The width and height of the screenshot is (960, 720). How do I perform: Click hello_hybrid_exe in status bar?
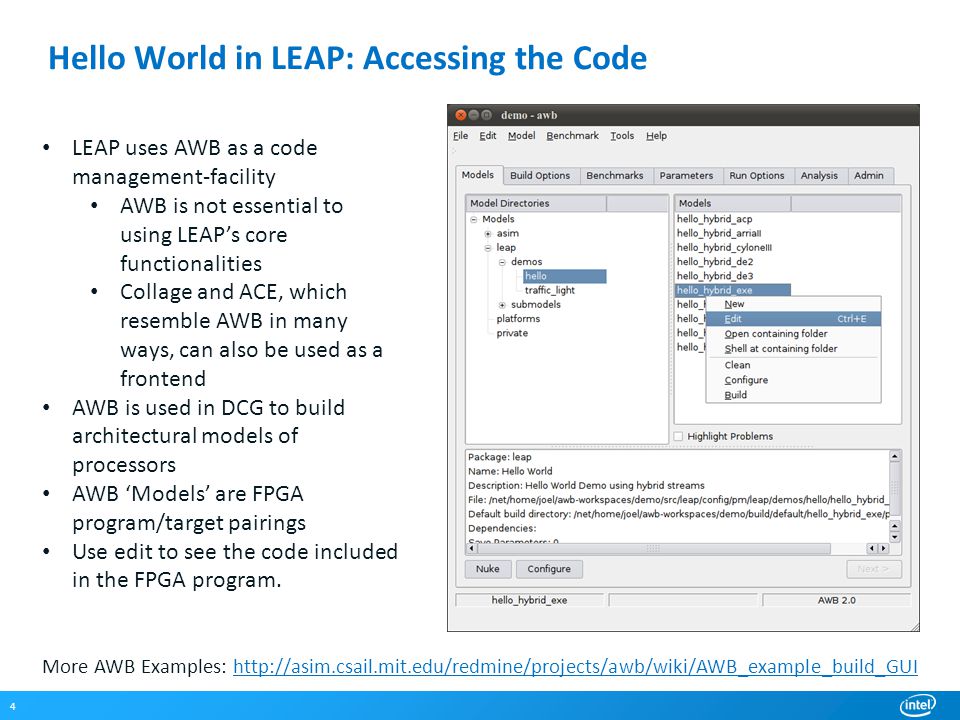(530, 601)
